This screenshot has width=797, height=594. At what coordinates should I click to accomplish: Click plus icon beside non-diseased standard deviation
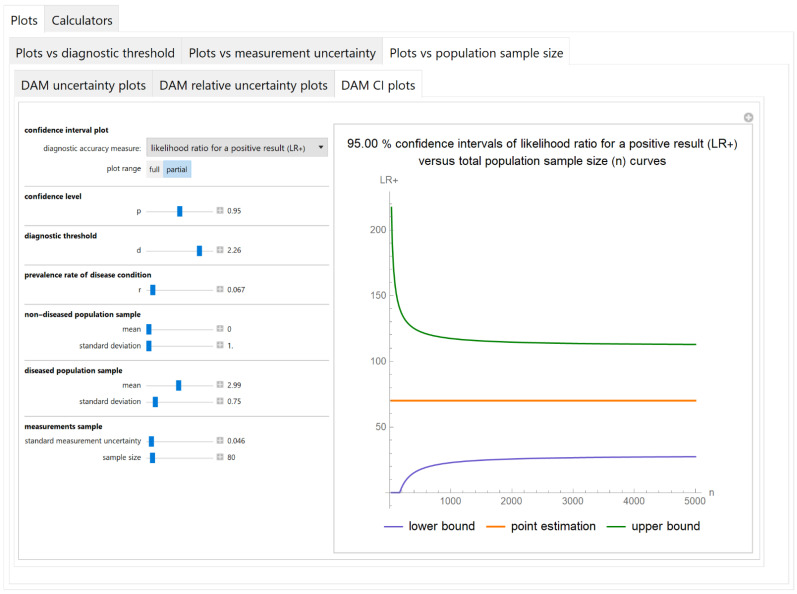point(220,345)
